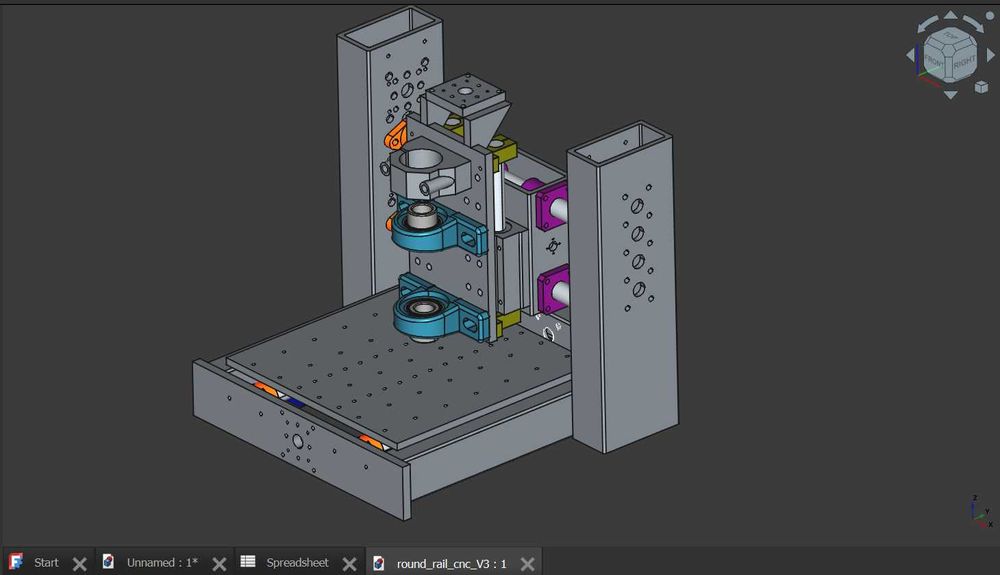Open the mini-cube menu below the navigation cube
Viewport: 1000px width, 575px height.
(982, 87)
